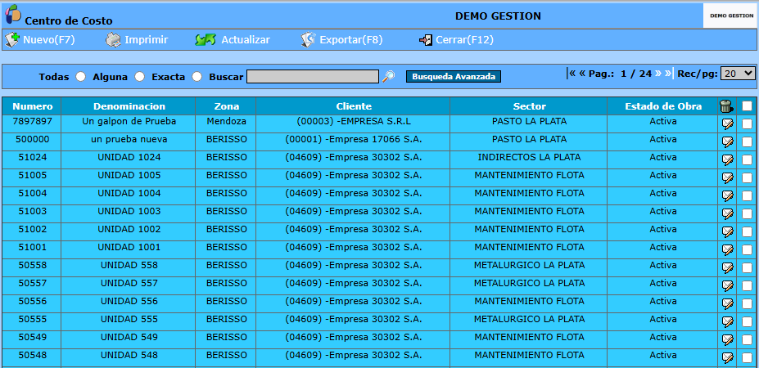The height and width of the screenshot is (368, 759).
Task: Click the Actualizar refresh icon
Action: [206, 40]
